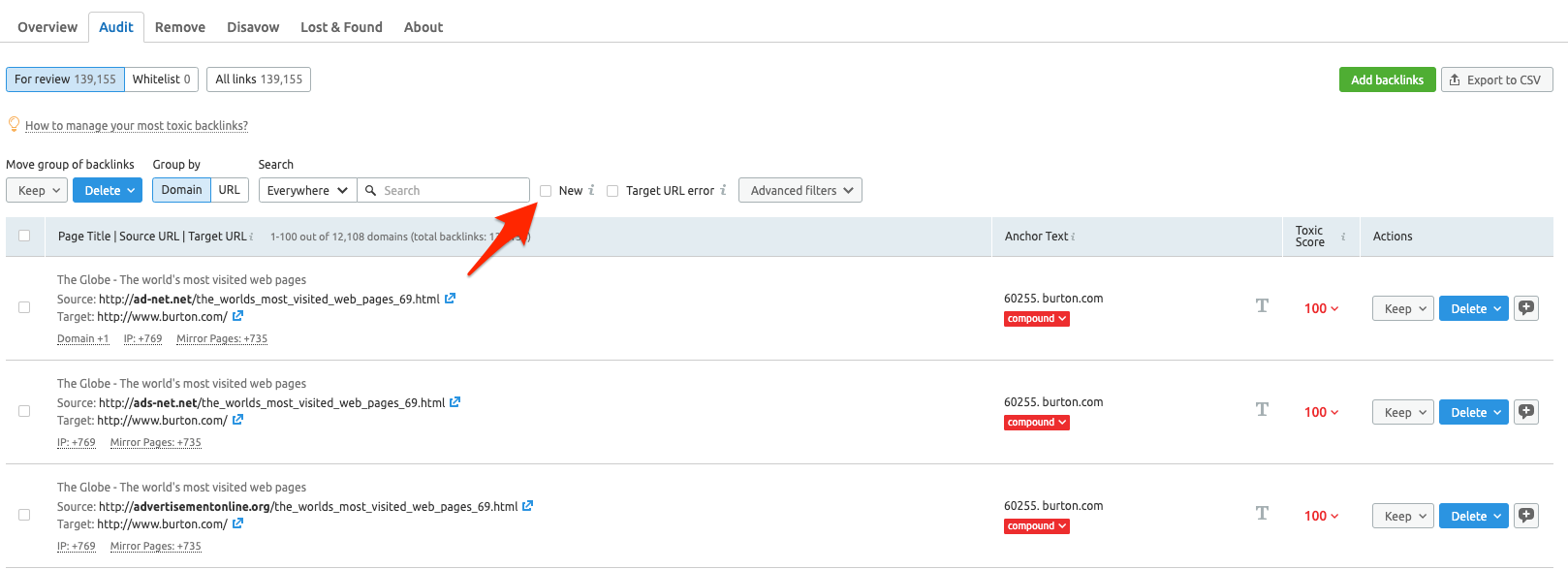Image resolution: width=1568 pixels, height=570 pixels.
Task: Switch to Disavow tab
Action: tap(253, 27)
